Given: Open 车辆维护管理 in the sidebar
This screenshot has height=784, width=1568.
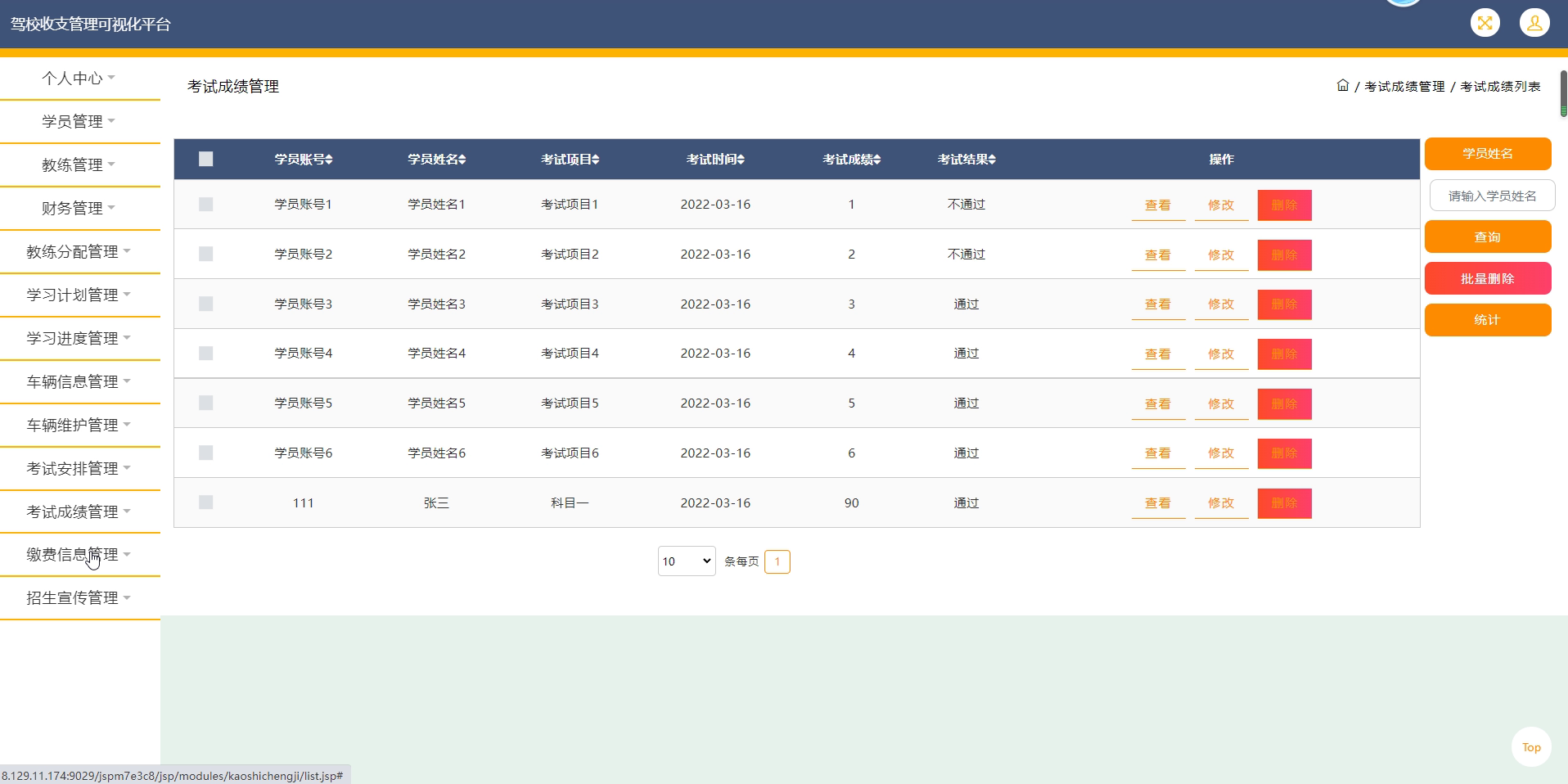Looking at the screenshot, I should pos(79,426).
